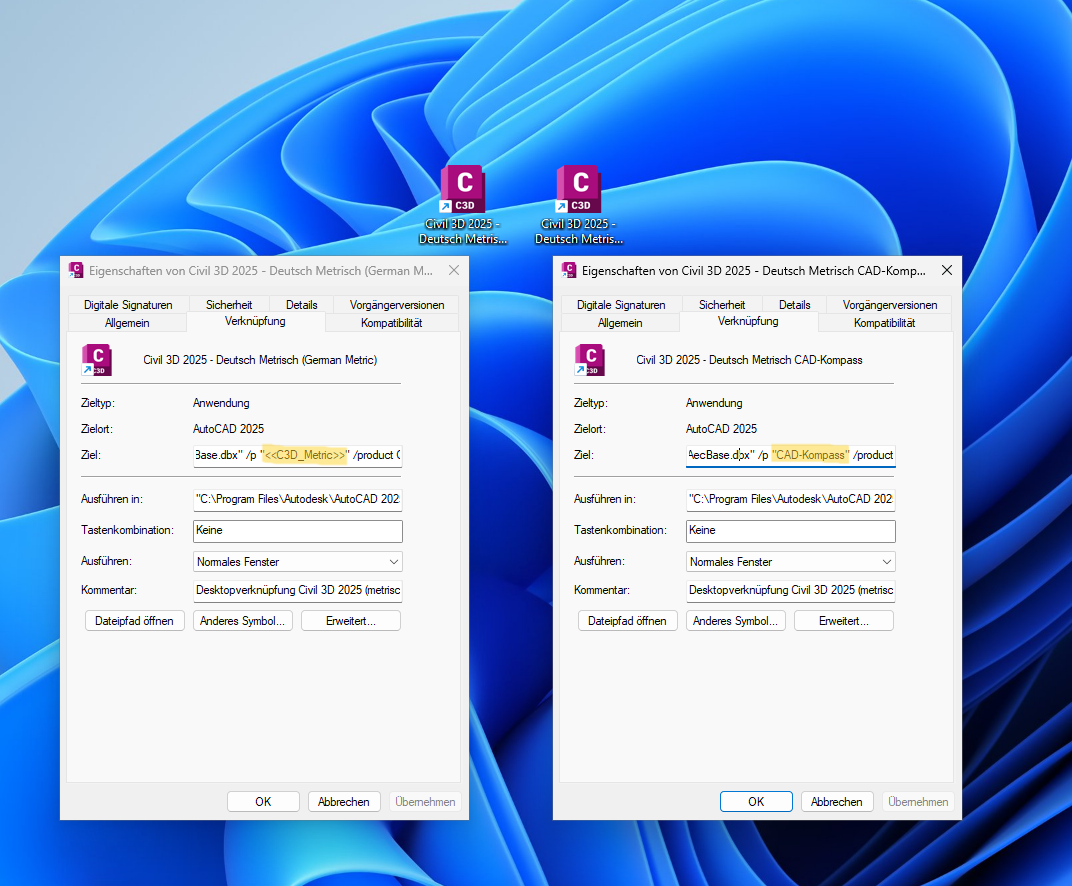The width and height of the screenshot is (1072, 886).
Task: Click the Kommentar field in the CAD-Kompass dialog
Action: (x=791, y=590)
